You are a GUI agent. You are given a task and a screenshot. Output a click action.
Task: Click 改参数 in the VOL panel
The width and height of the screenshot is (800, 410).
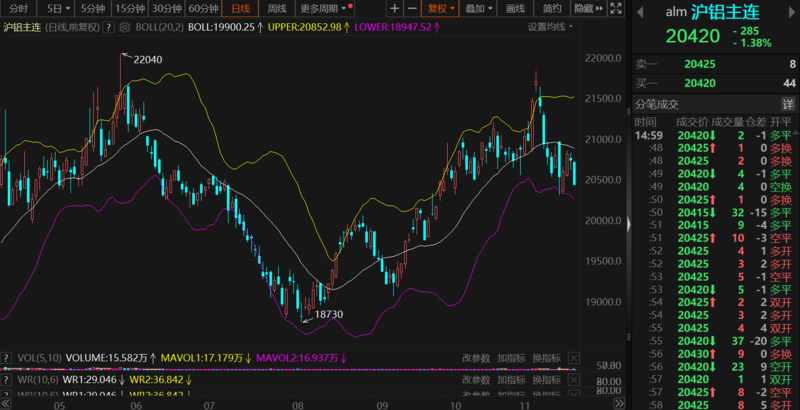pos(476,357)
